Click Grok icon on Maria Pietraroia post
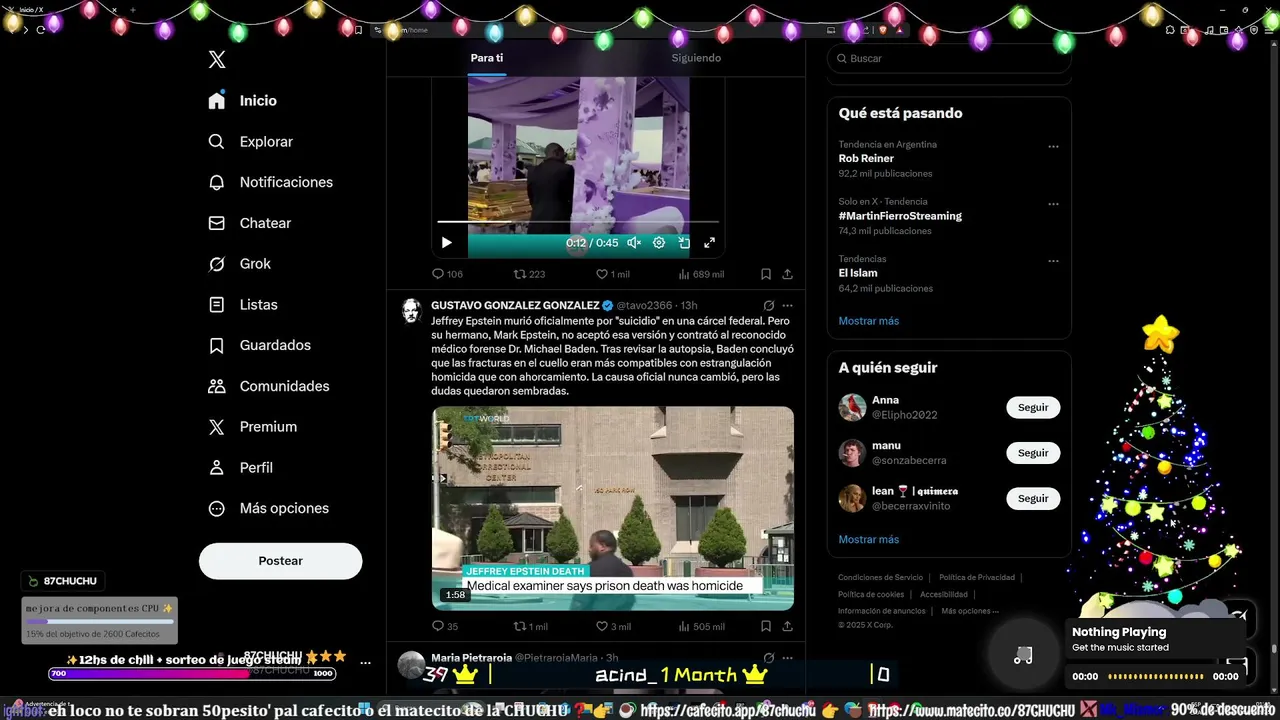This screenshot has width=1280, height=720. [x=768, y=658]
